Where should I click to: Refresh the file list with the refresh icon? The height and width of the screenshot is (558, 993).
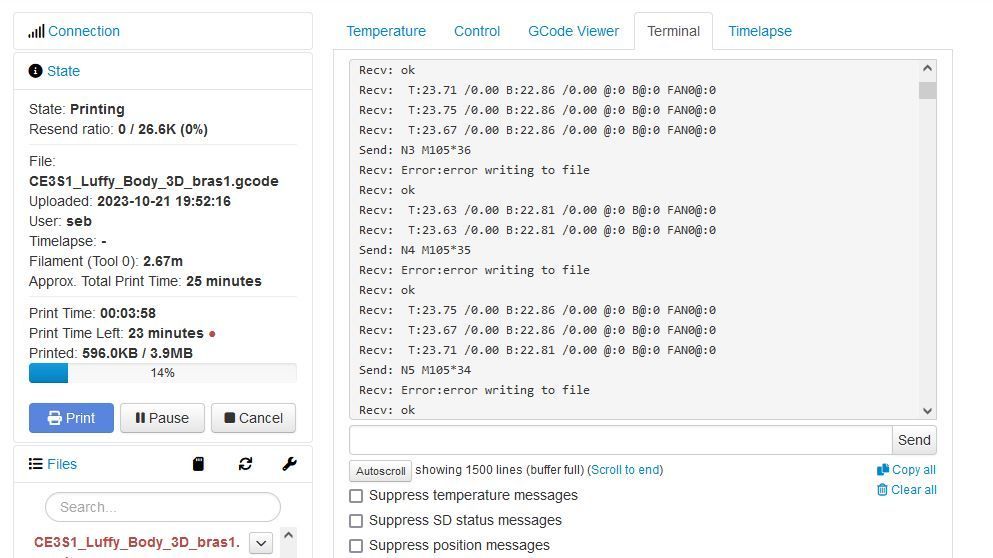245,464
